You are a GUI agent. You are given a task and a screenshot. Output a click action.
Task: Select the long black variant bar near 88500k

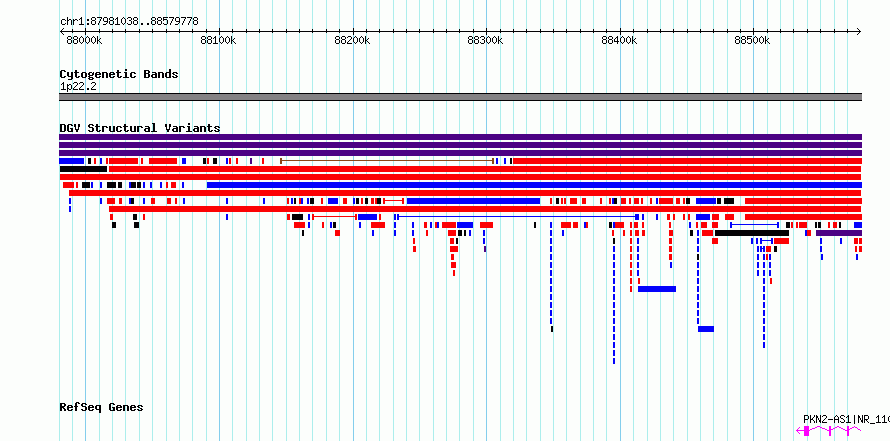pyautogui.click(x=752, y=233)
